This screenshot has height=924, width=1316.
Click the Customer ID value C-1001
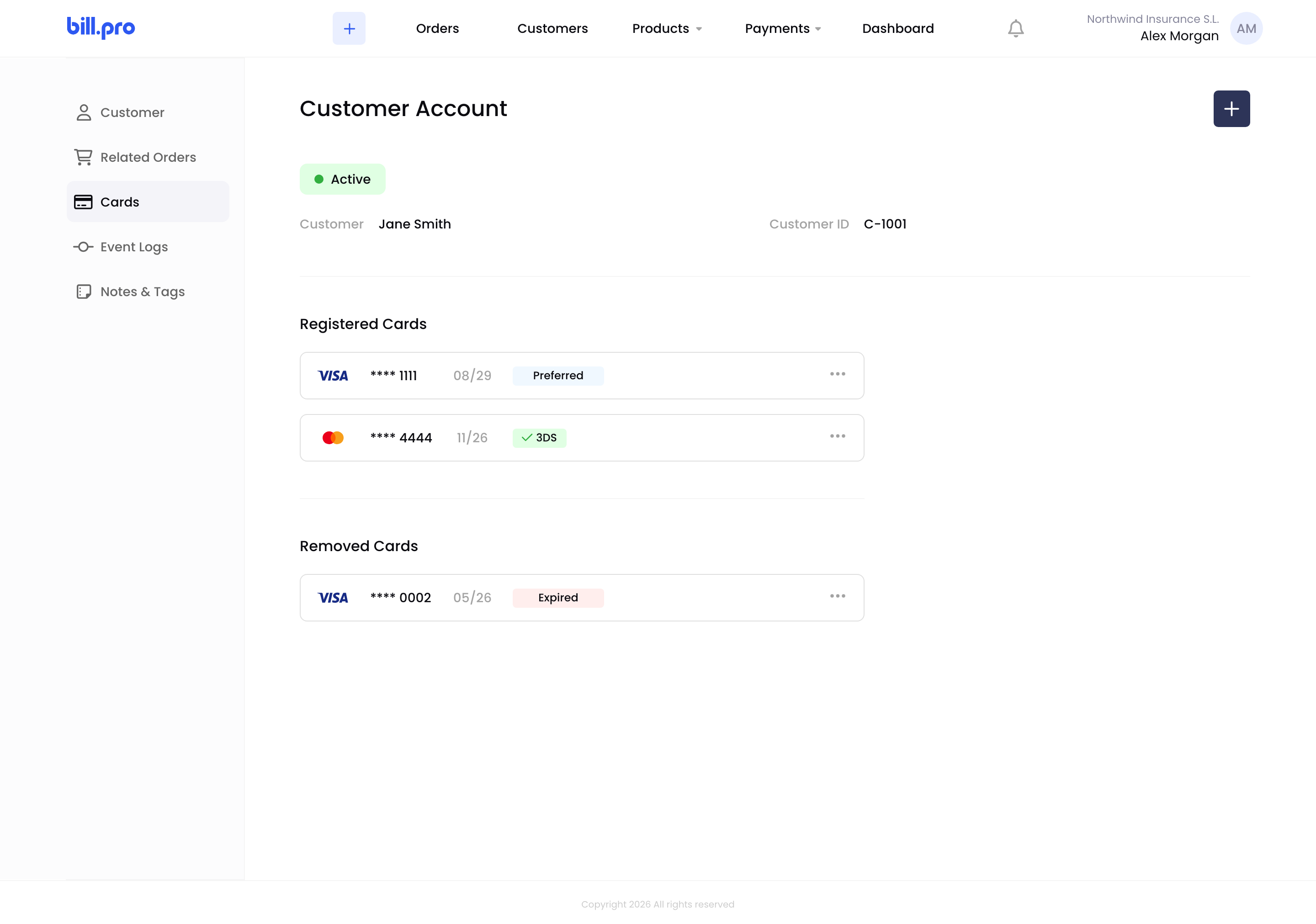tap(885, 224)
